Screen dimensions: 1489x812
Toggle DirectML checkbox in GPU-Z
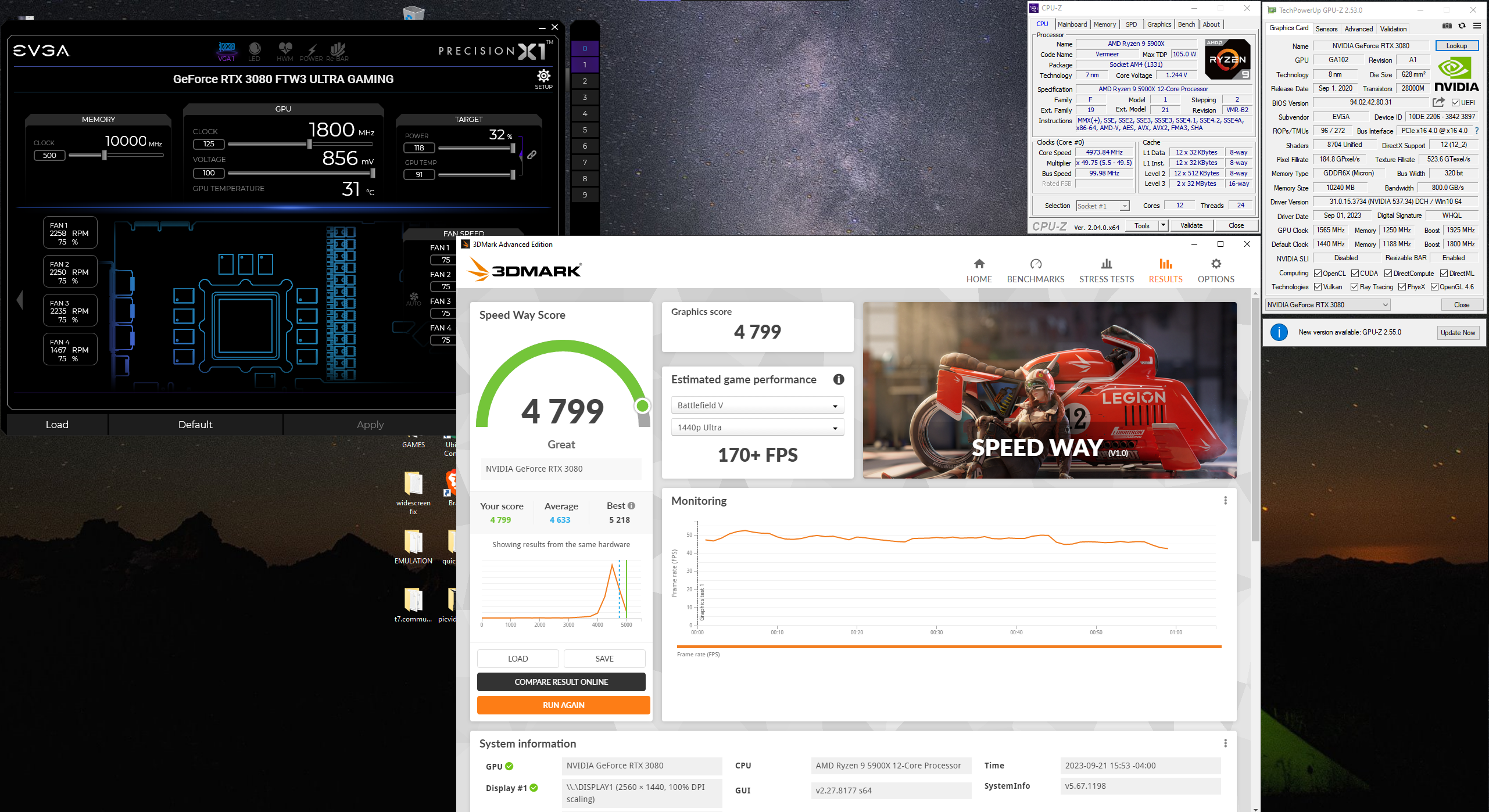pos(1444,274)
